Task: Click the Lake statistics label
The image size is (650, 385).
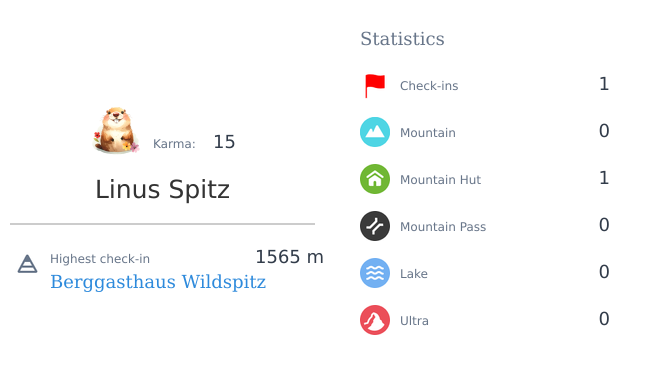Action: coord(414,274)
